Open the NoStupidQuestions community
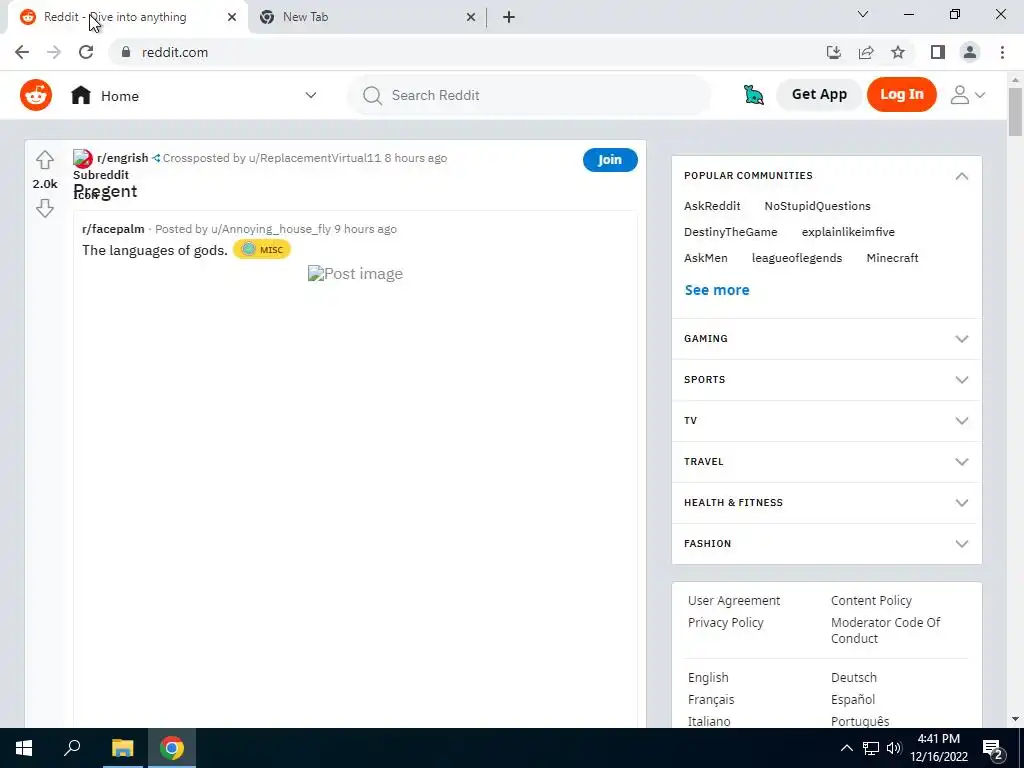This screenshot has width=1024, height=768. [817, 206]
